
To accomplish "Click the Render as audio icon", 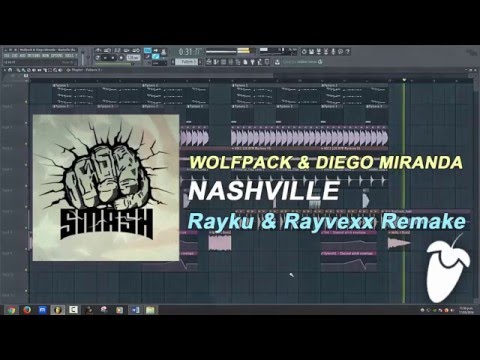I will pos(319,52).
